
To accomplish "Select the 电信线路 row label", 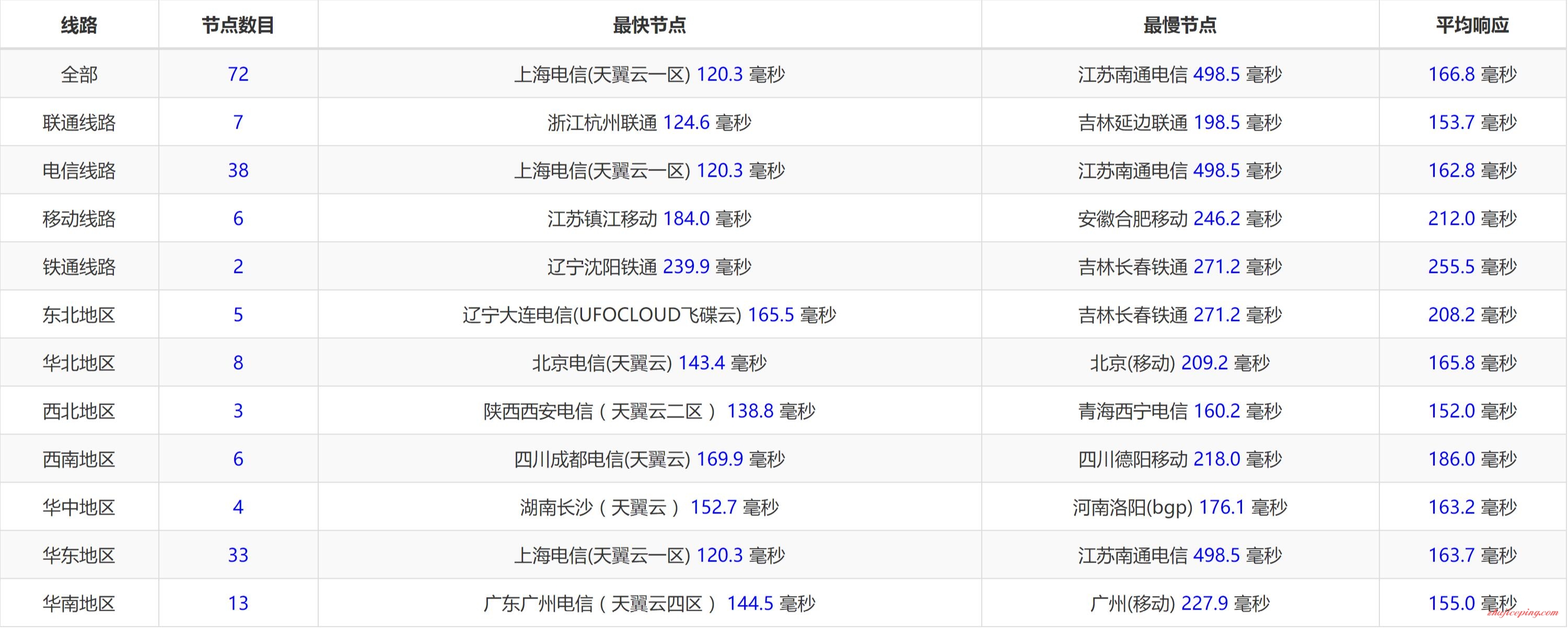I will pyautogui.click(x=79, y=170).
